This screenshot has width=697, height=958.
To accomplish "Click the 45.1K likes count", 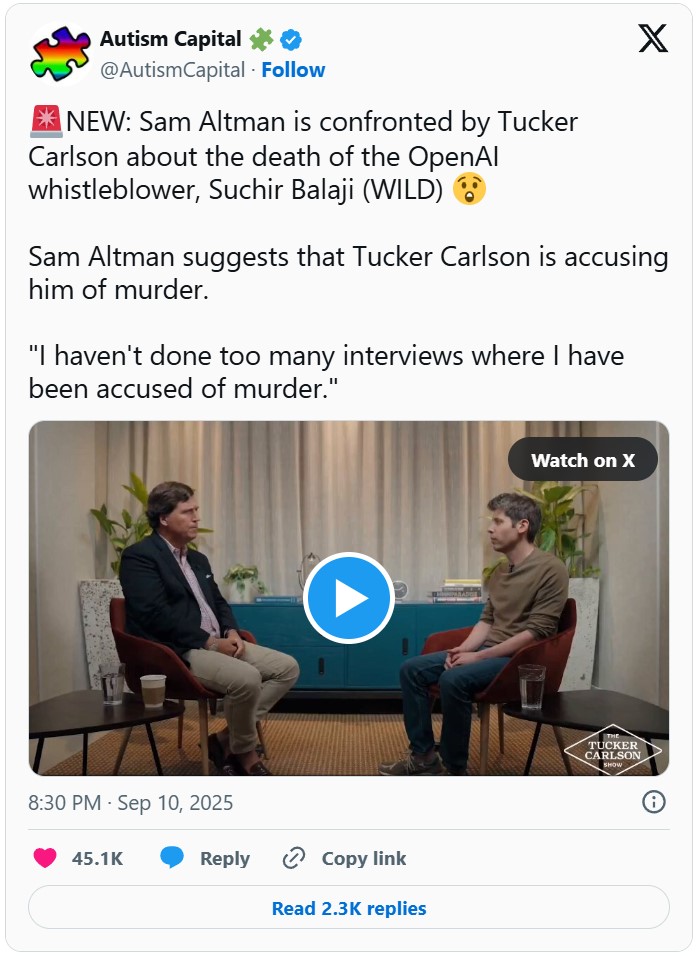I will point(97,859).
